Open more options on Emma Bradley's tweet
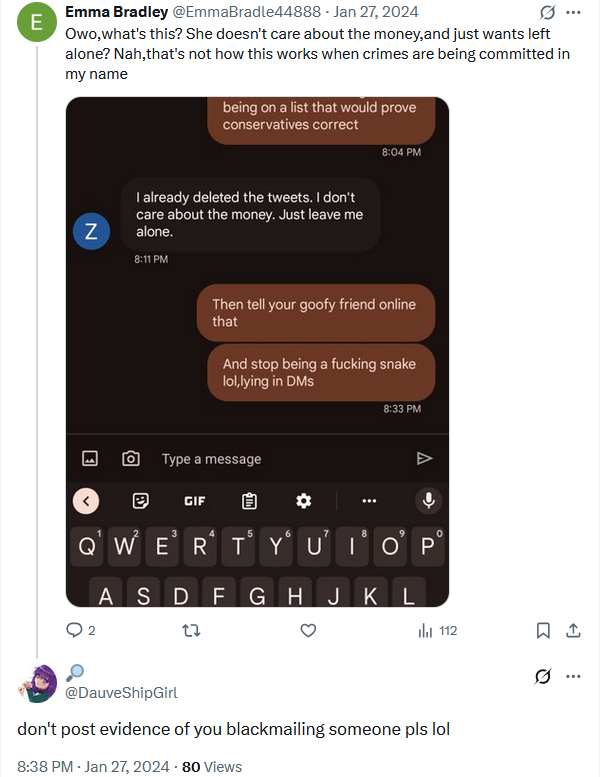The height and width of the screenshot is (777, 603). pos(573,12)
